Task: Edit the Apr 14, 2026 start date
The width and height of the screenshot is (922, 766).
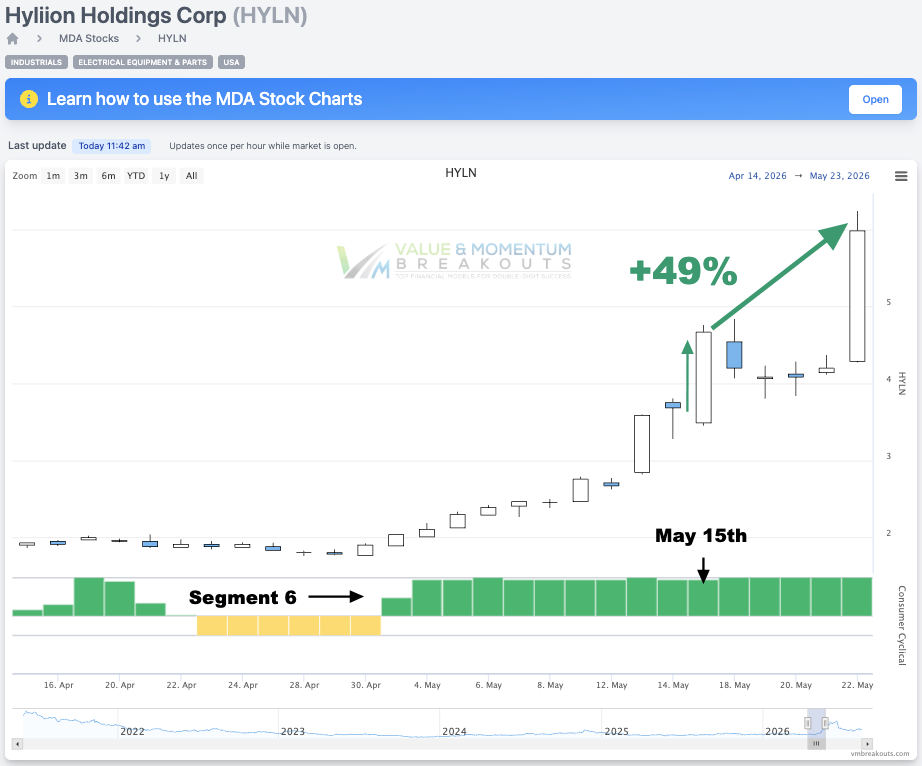Action: point(757,176)
